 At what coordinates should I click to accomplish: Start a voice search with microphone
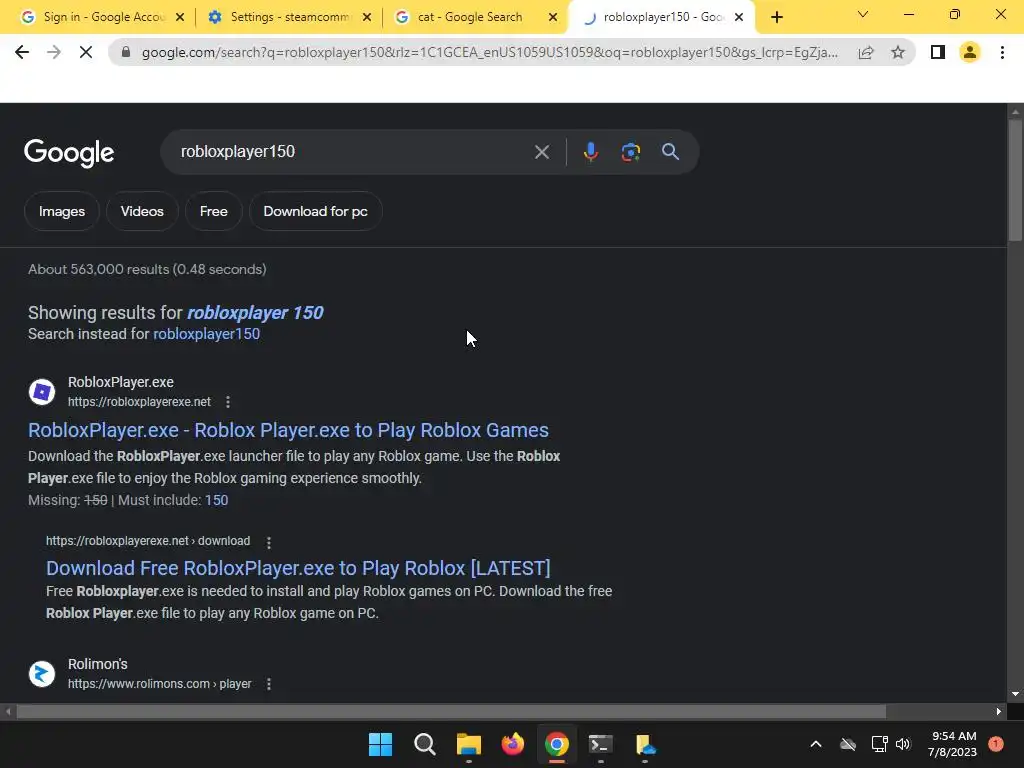590,152
